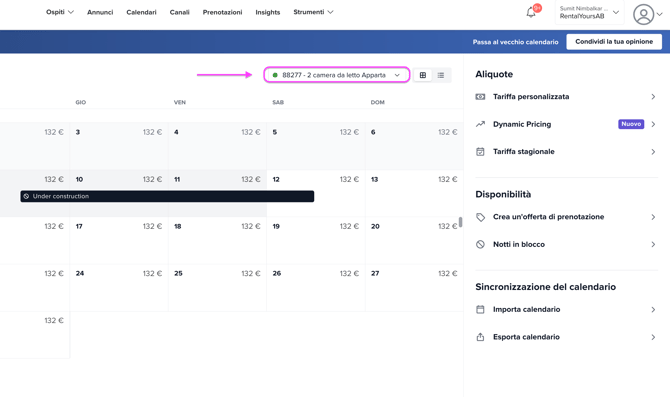Image resolution: width=670 pixels, height=397 pixels.
Task: Click the Esporta calendario share icon
Action: (x=480, y=337)
